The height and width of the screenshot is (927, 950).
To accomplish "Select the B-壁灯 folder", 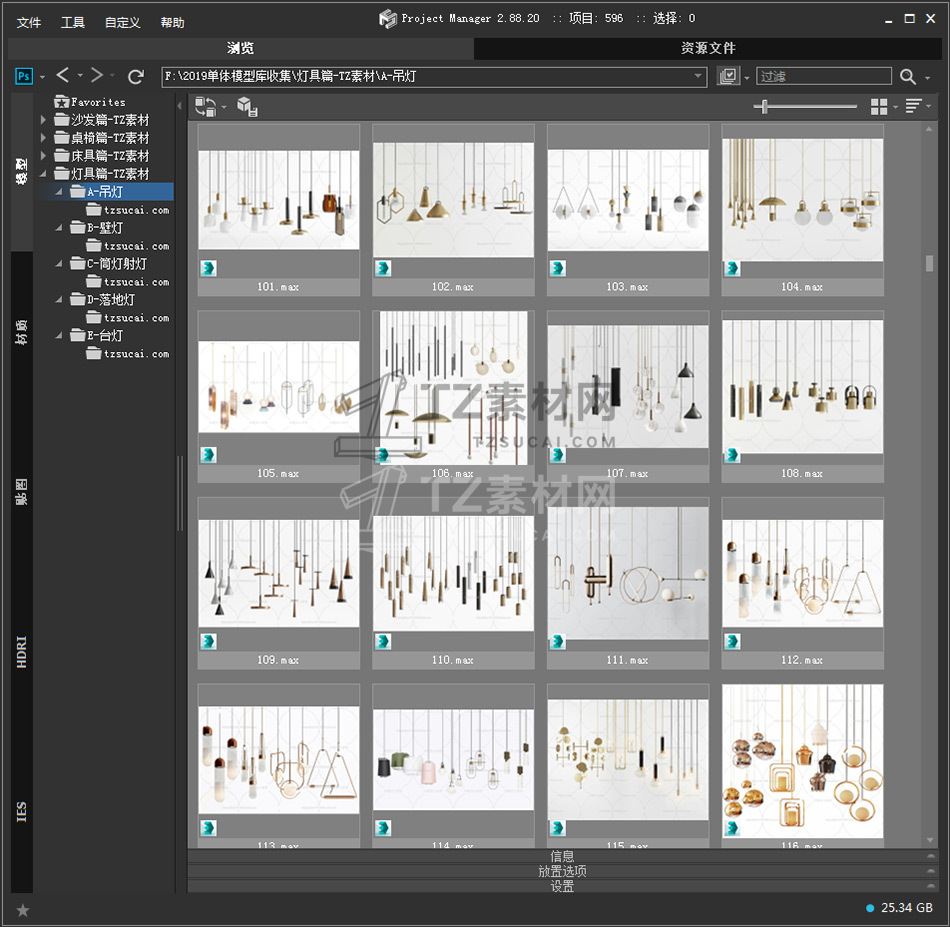I will [x=104, y=228].
